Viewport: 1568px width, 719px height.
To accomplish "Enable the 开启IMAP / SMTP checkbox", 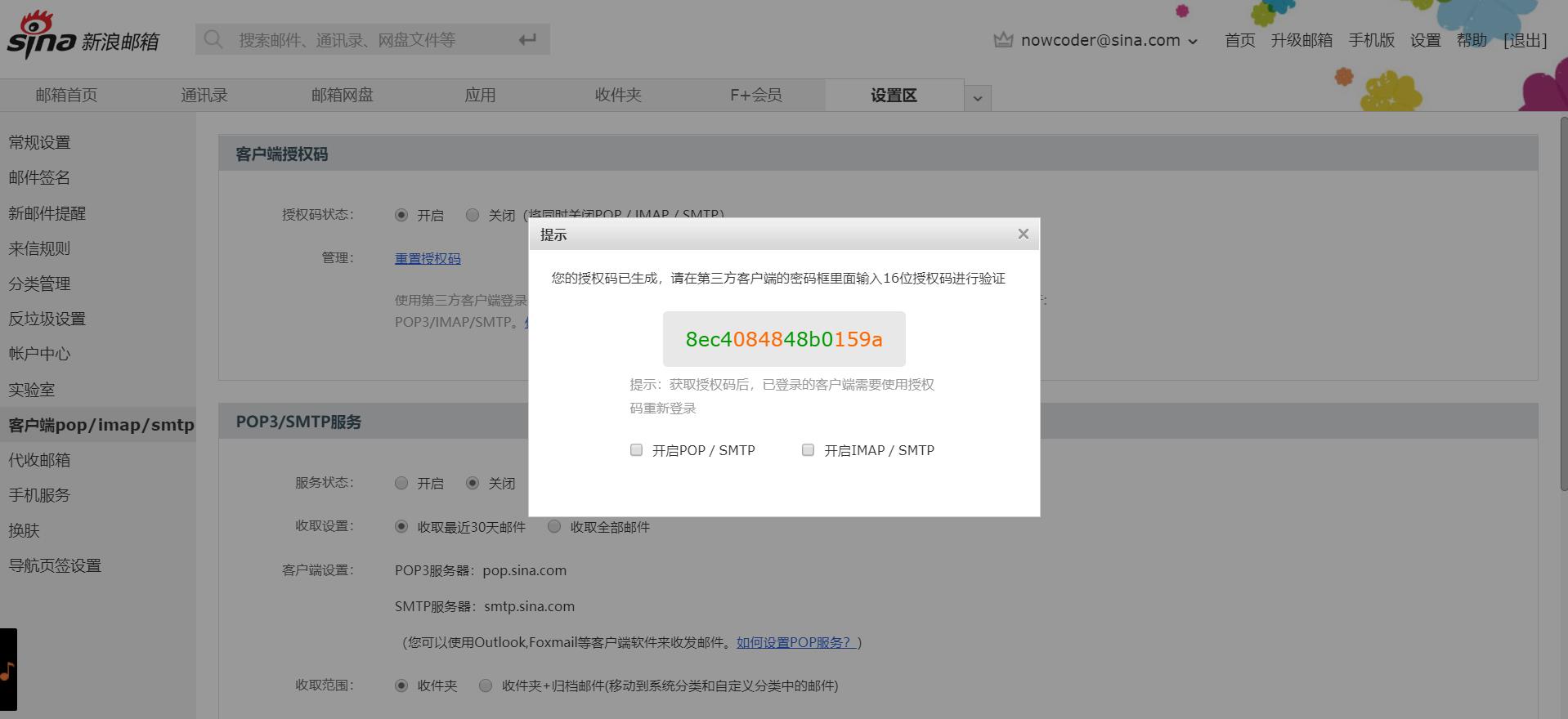I will 808,450.
